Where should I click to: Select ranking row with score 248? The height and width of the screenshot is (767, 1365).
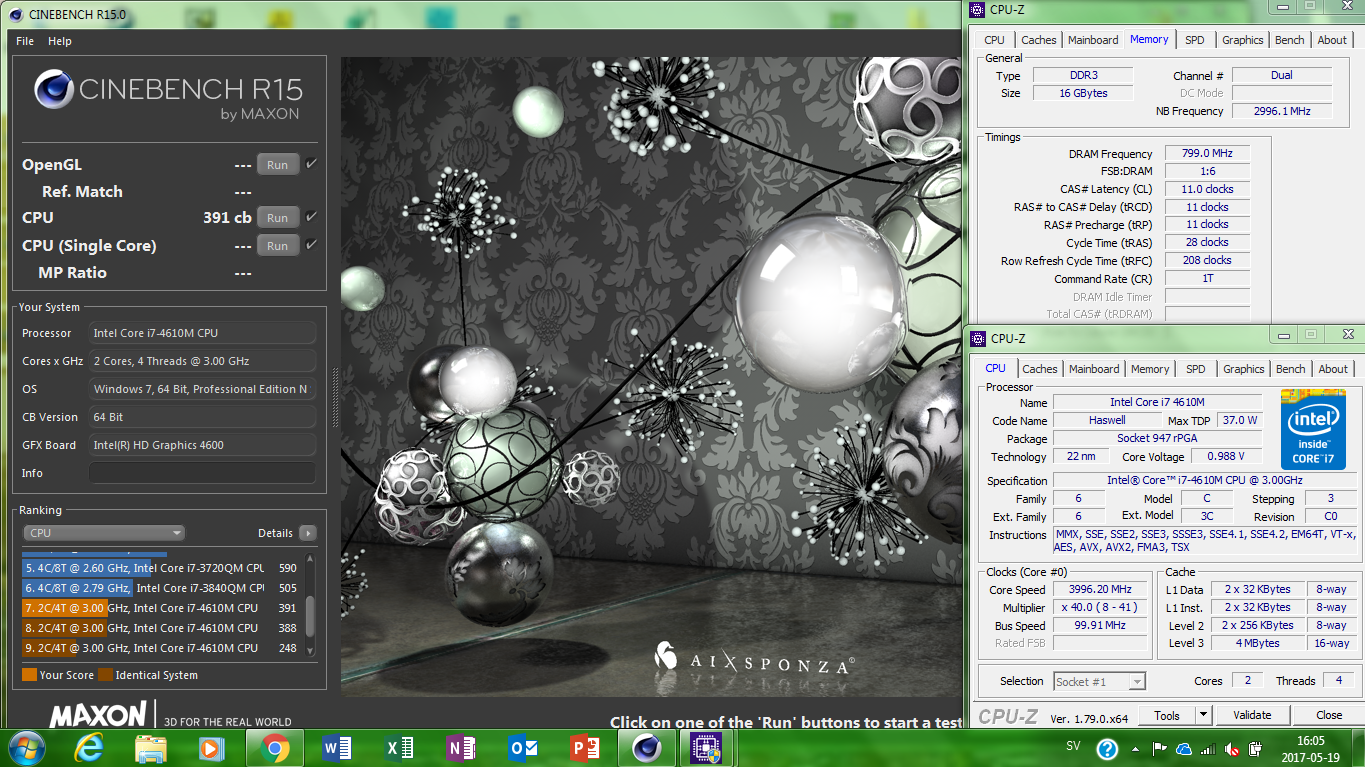point(160,648)
